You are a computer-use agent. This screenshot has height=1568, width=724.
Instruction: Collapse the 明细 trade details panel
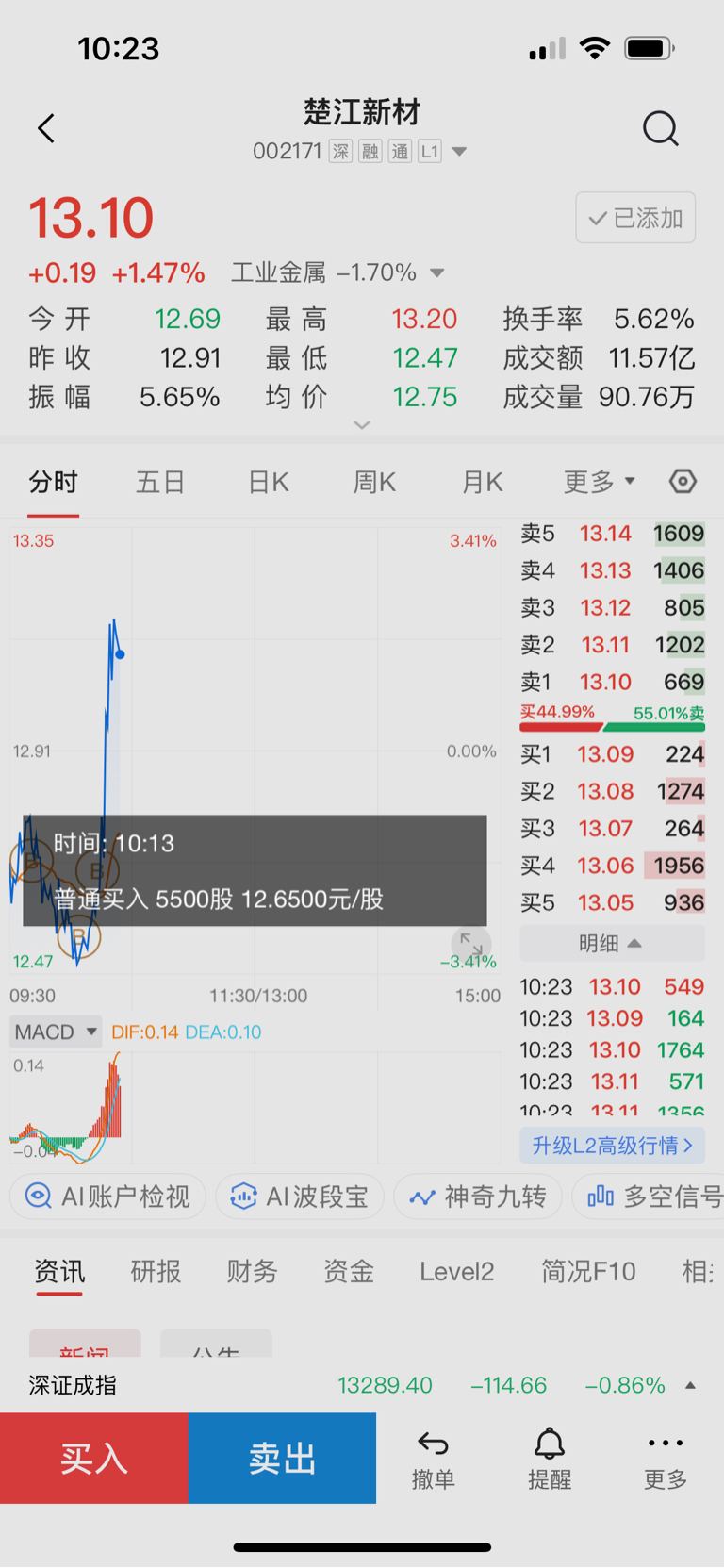pos(611,943)
